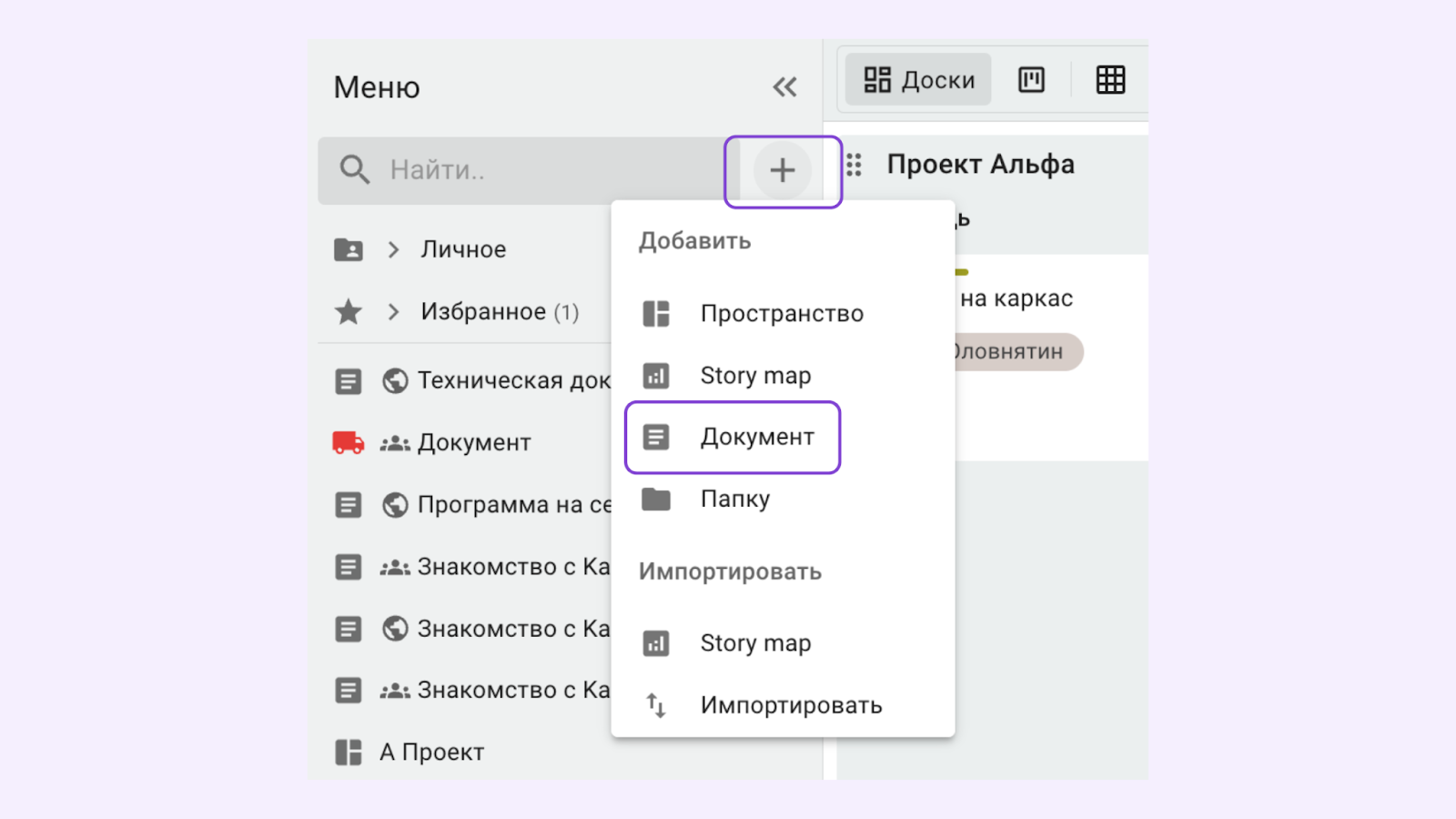
Task: Select the Story map icon under Добавить
Action: [657, 375]
